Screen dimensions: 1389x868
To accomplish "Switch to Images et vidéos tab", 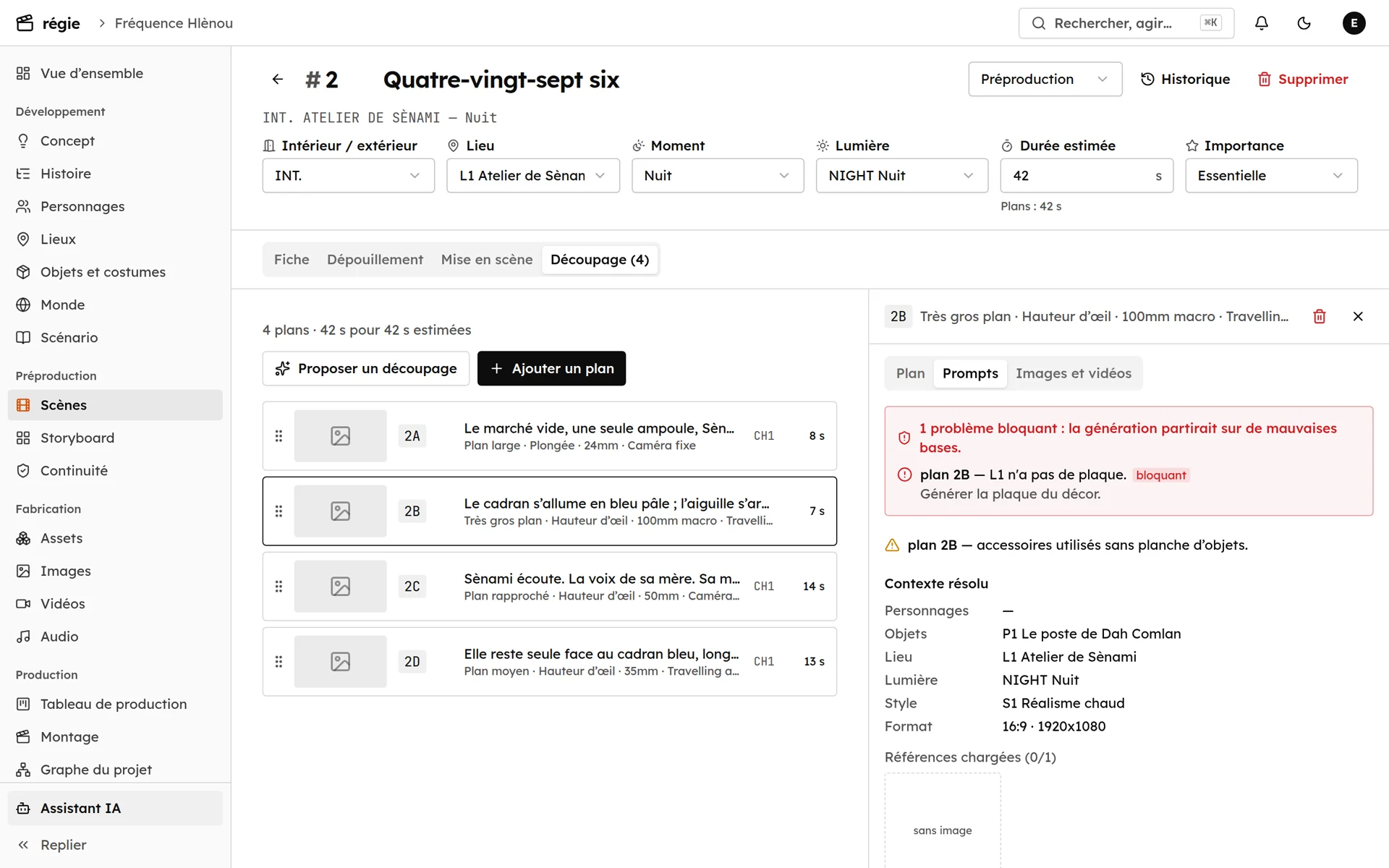I will click(1073, 373).
